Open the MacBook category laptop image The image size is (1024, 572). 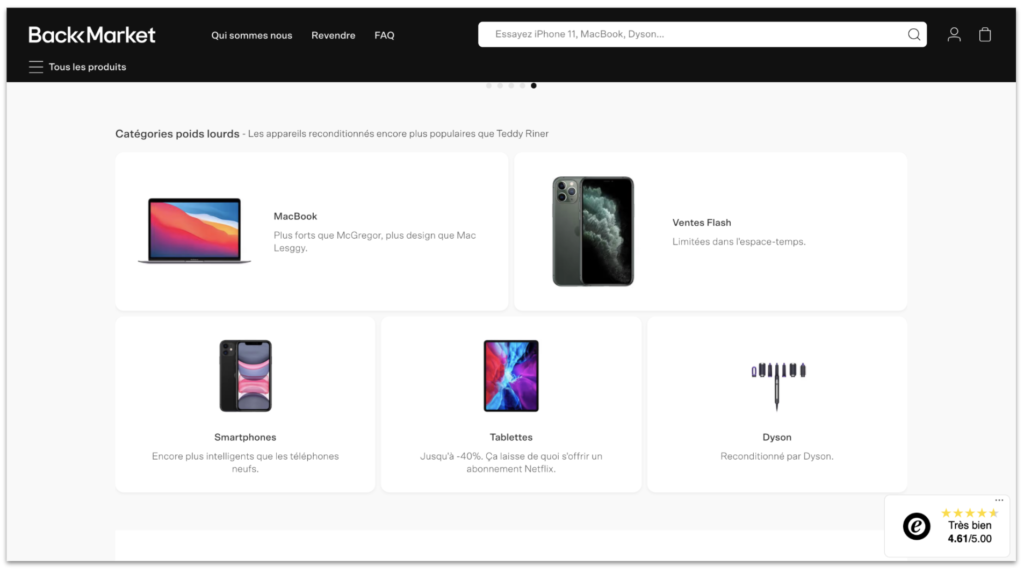(x=194, y=230)
